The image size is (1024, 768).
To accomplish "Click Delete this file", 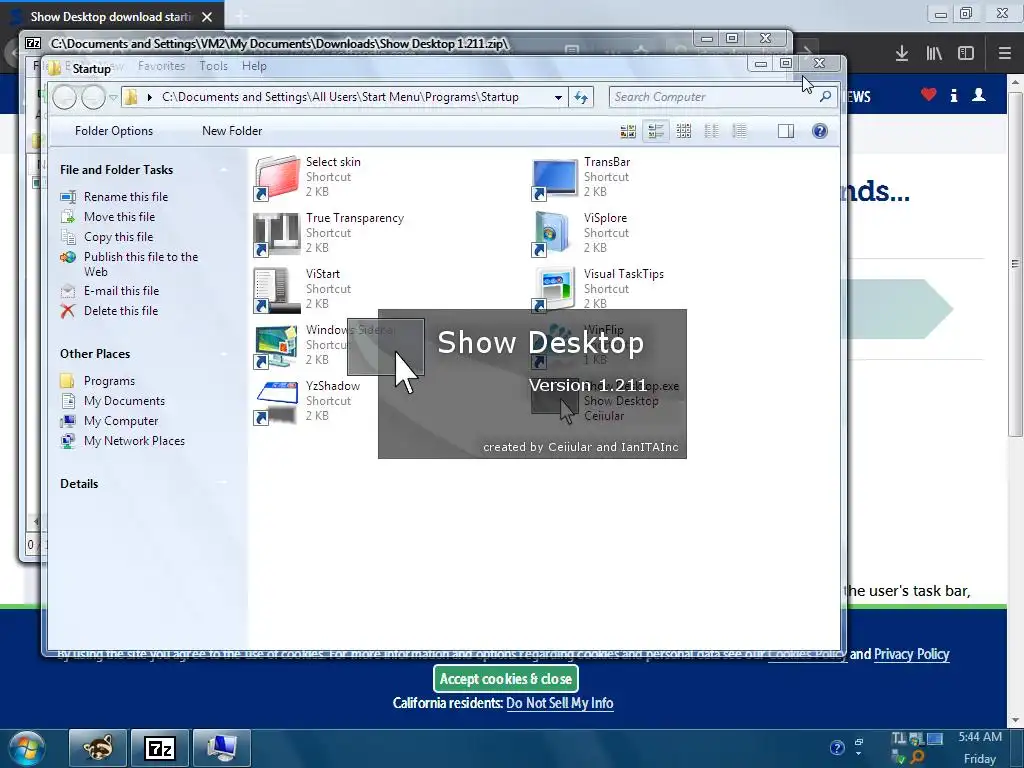I will point(121,311).
